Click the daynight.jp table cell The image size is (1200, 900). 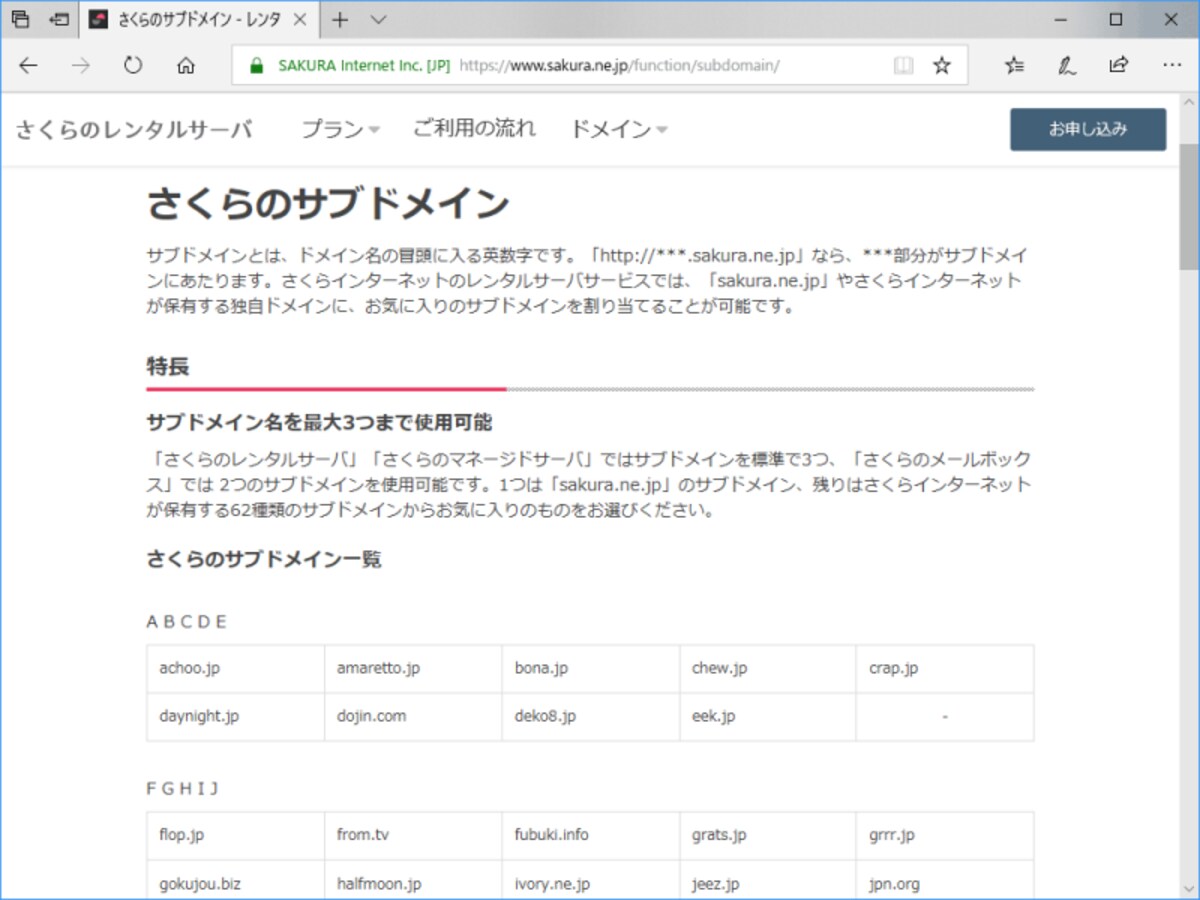click(x=235, y=717)
